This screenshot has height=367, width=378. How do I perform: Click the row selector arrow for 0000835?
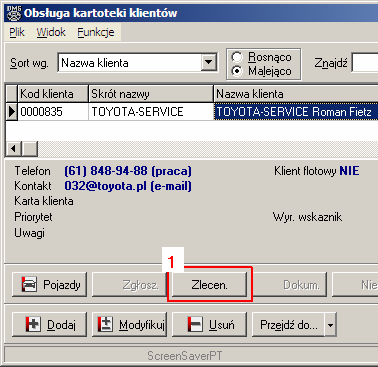[12, 112]
